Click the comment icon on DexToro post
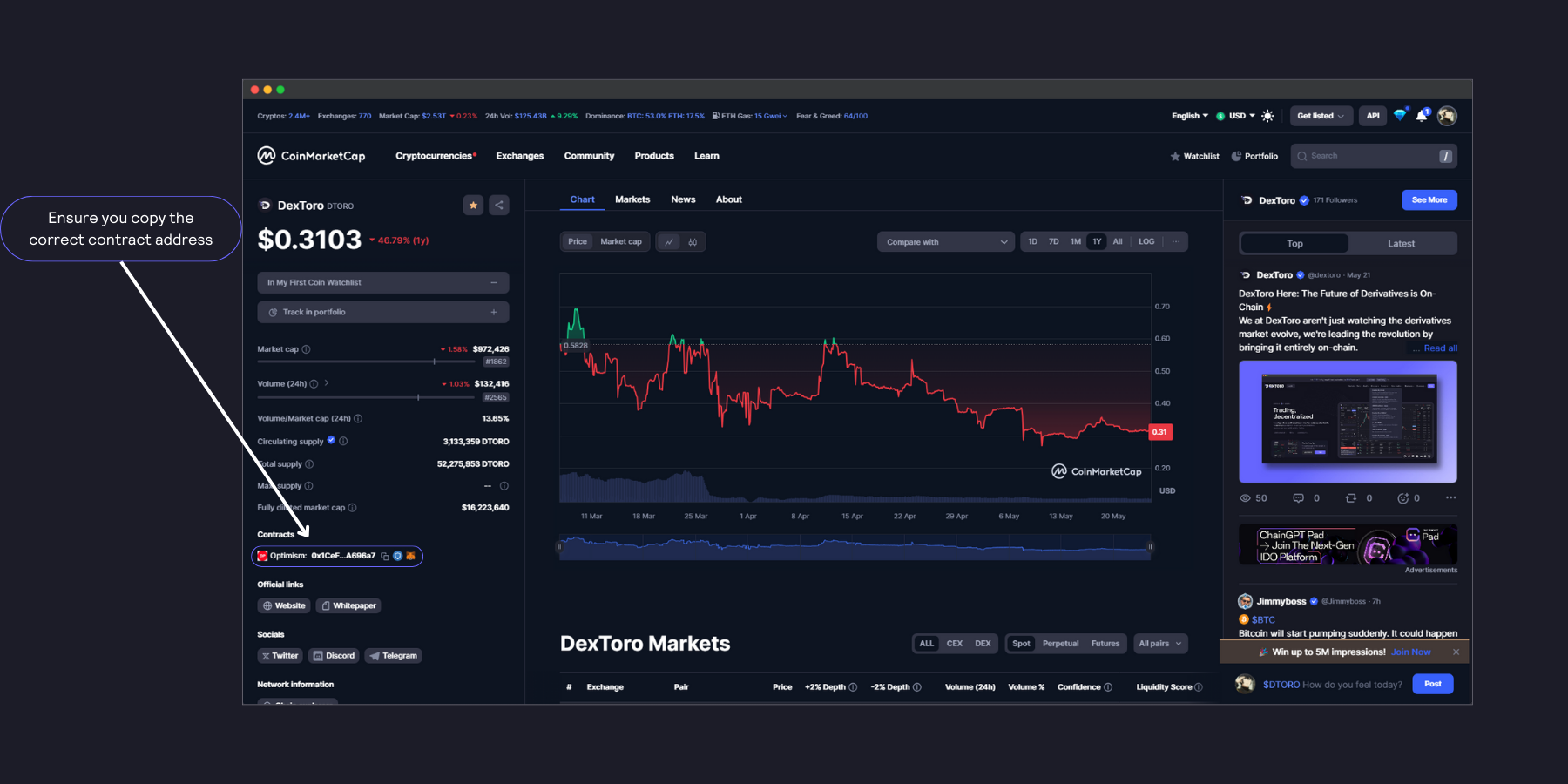Image resolution: width=1568 pixels, height=784 pixels. click(x=1298, y=498)
